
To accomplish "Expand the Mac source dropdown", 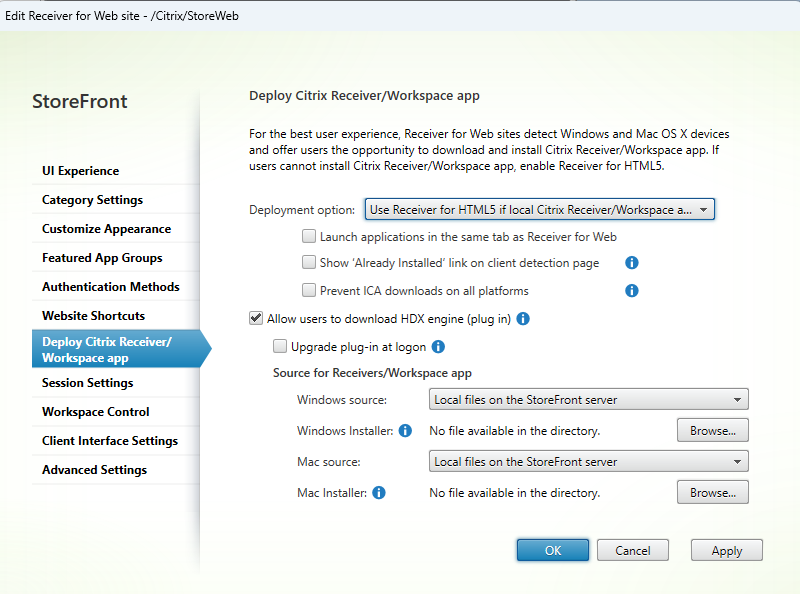I will (x=588, y=462).
